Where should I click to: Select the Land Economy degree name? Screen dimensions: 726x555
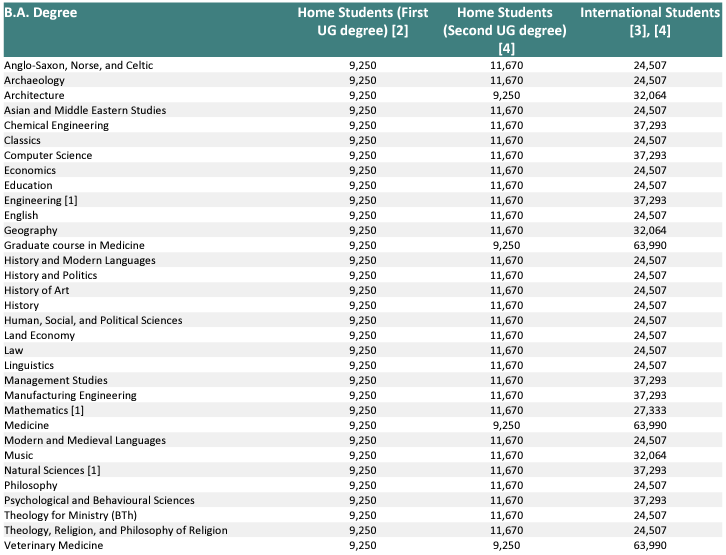pos(39,336)
